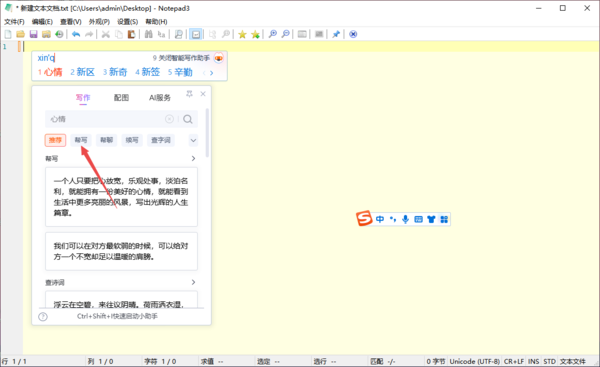Toggle INS mode in status bar

click(x=533, y=362)
